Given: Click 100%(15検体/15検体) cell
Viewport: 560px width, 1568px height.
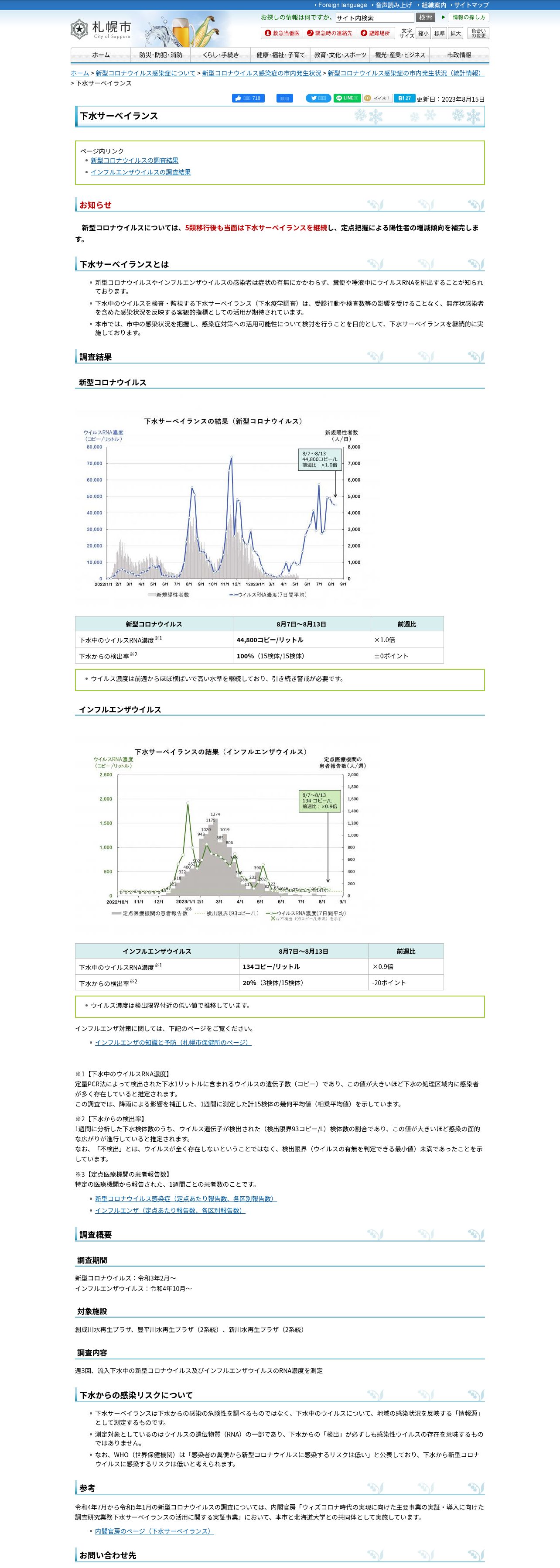Looking at the screenshot, I should [x=301, y=656].
